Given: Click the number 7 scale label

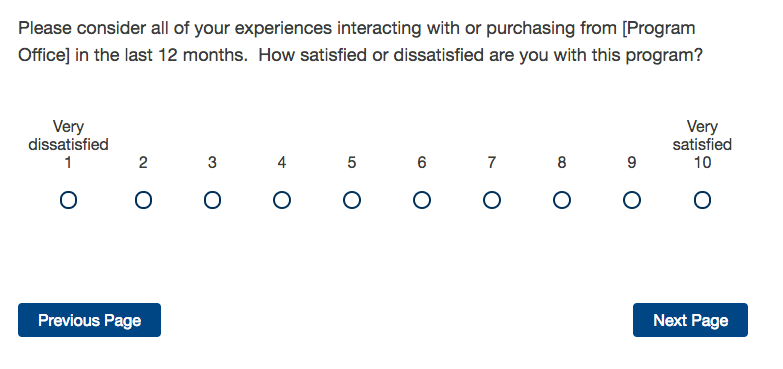Looking at the screenshot, I should click(492, 163).
